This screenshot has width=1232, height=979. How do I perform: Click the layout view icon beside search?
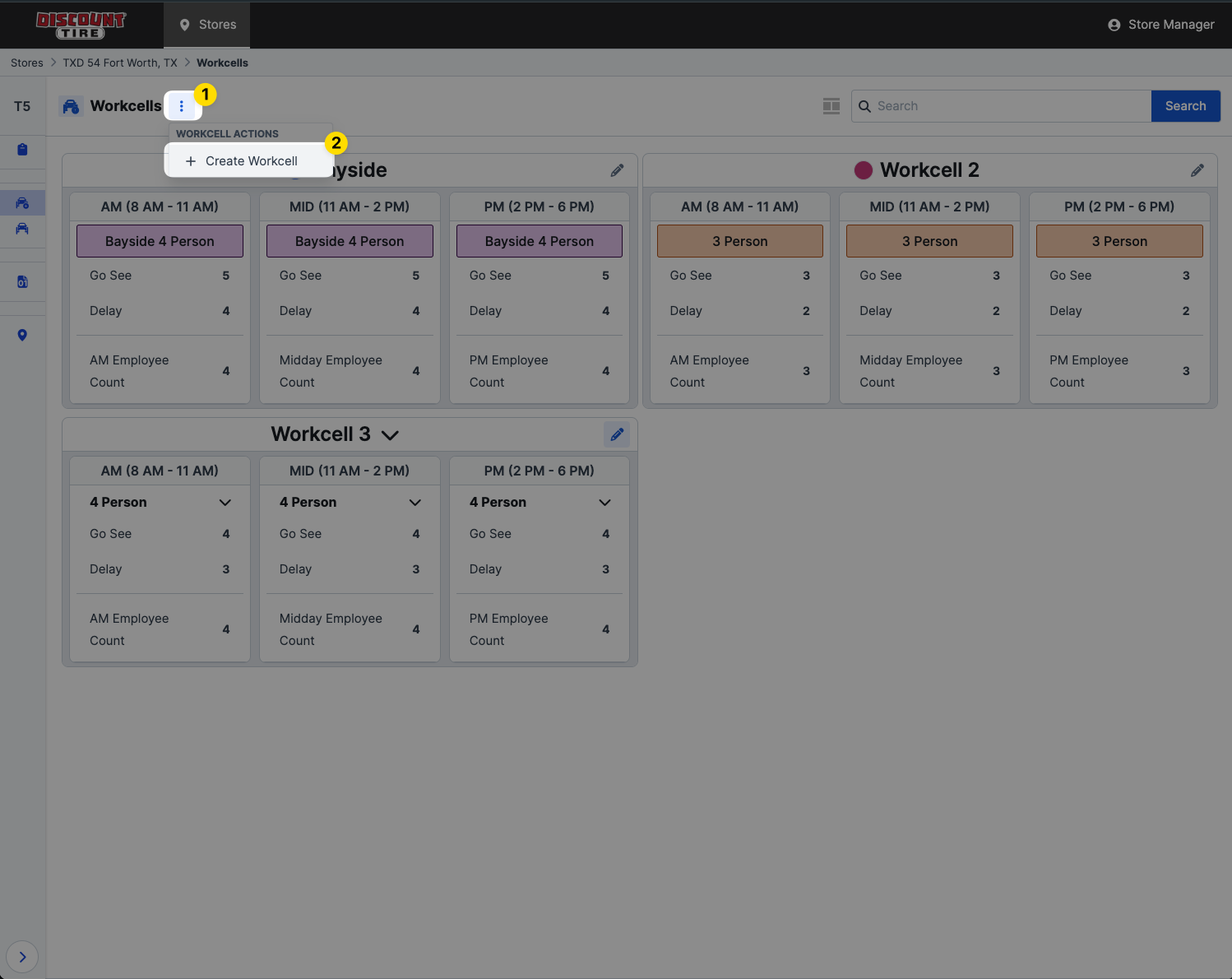point(831,106)
